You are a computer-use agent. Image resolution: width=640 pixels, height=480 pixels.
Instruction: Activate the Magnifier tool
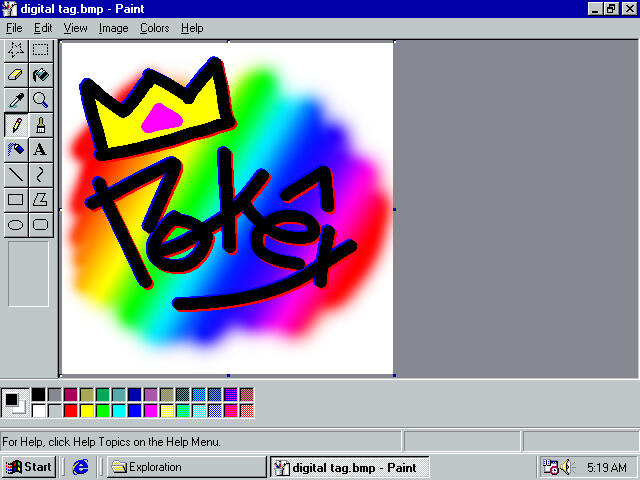40,99
